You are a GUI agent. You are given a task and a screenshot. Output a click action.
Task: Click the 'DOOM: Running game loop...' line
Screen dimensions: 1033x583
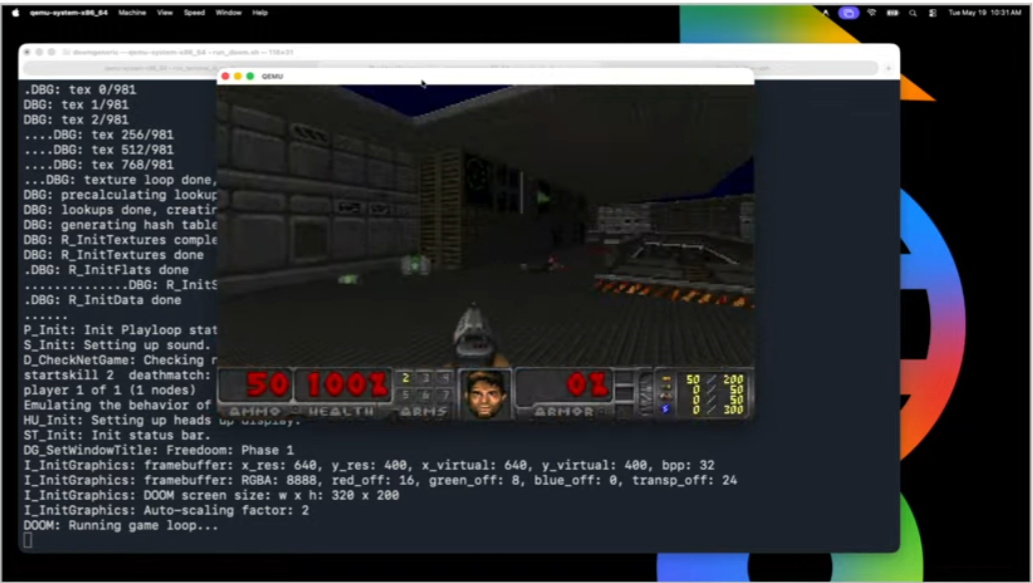(121, 526)
